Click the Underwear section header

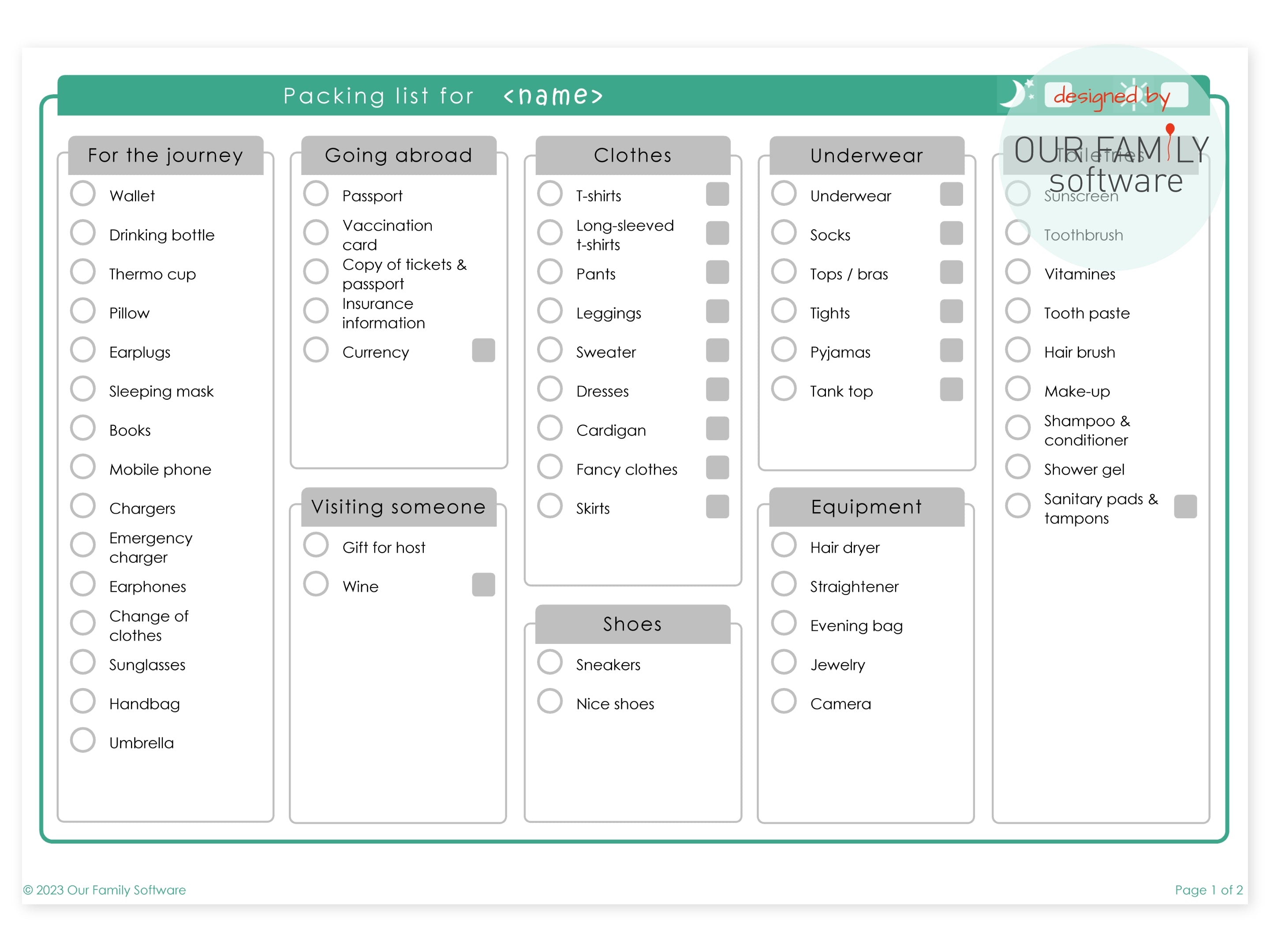tap(867, 156)
